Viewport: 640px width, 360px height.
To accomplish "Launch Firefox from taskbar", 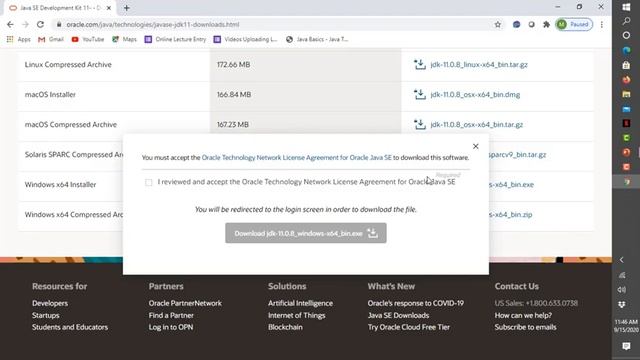I will 626,80.
